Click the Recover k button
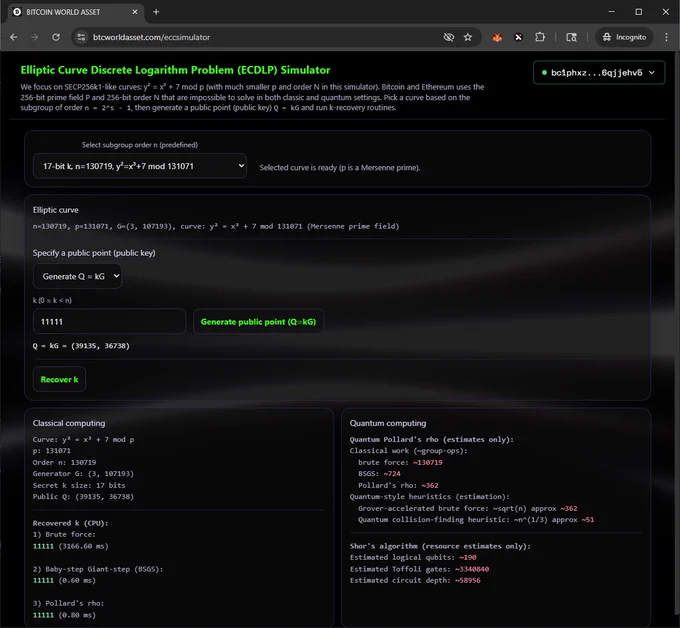This screenshot has height=628, width=680. pyautogui.click(x=59, y=379)
